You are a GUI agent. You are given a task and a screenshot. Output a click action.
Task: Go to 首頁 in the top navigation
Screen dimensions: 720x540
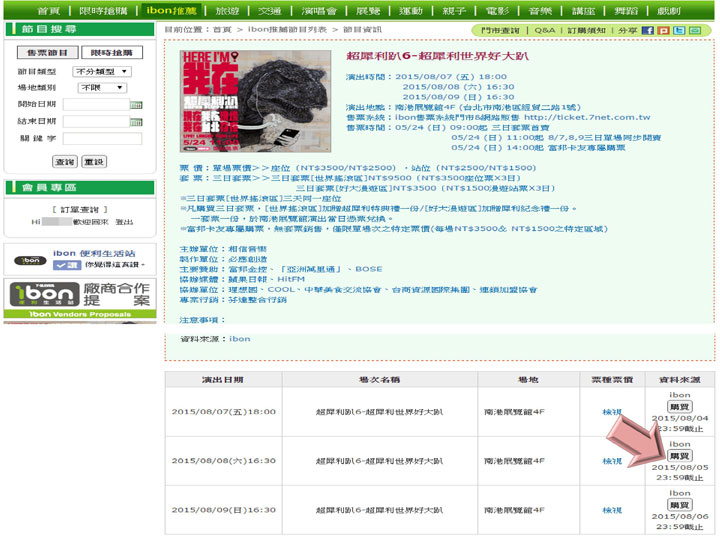coord(49,10)
